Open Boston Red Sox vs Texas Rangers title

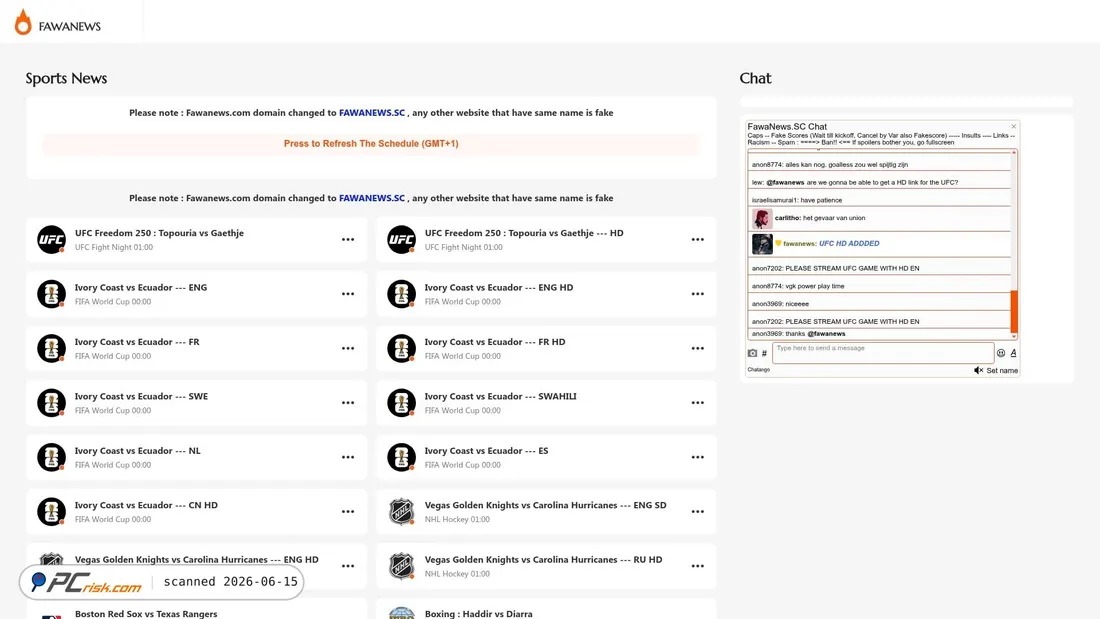click(146, 613)
